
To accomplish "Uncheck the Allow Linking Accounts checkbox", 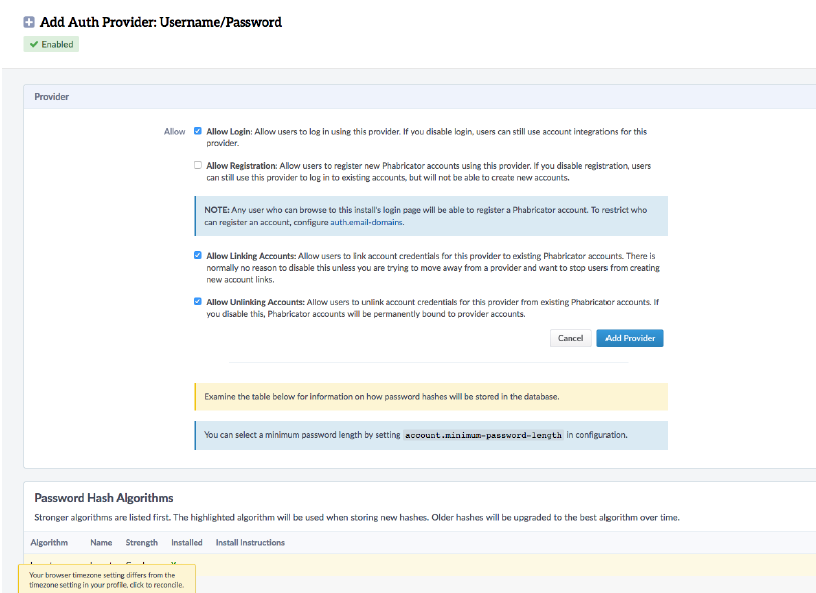I will [x=198, y=255].
